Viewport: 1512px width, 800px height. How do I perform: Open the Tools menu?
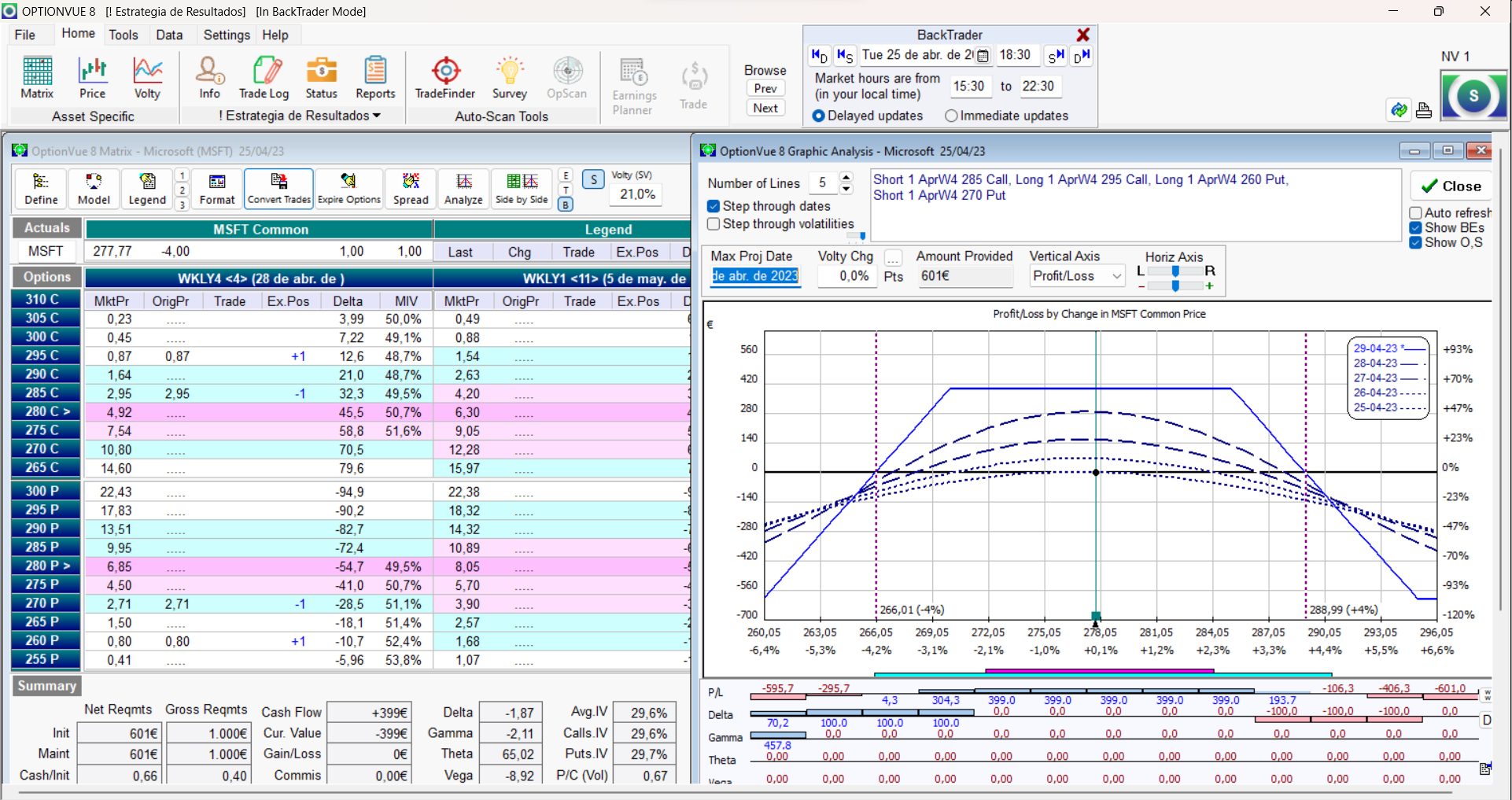[x=124, y=35]
